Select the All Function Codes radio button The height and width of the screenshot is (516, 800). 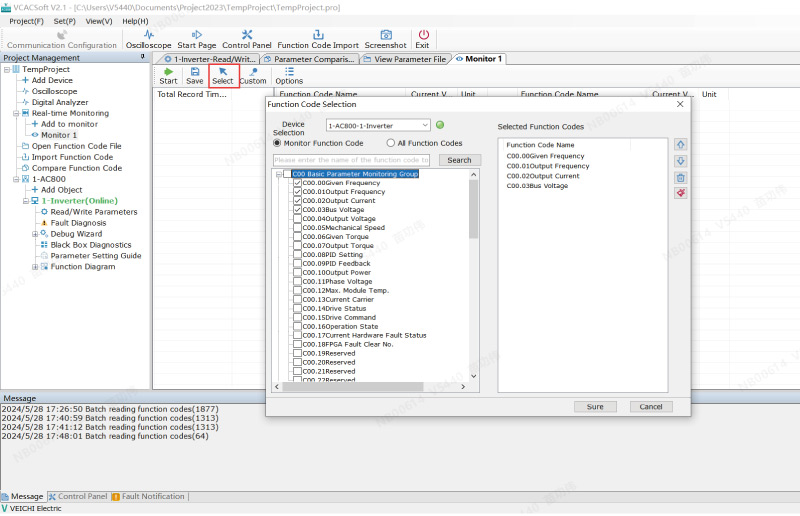point(390,143)
